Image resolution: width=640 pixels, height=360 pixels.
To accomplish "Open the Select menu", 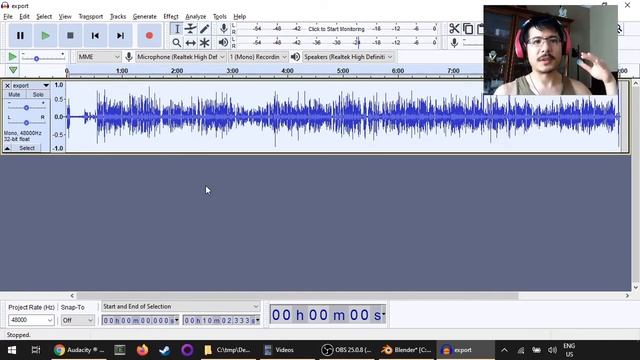I will pos(44,16).
